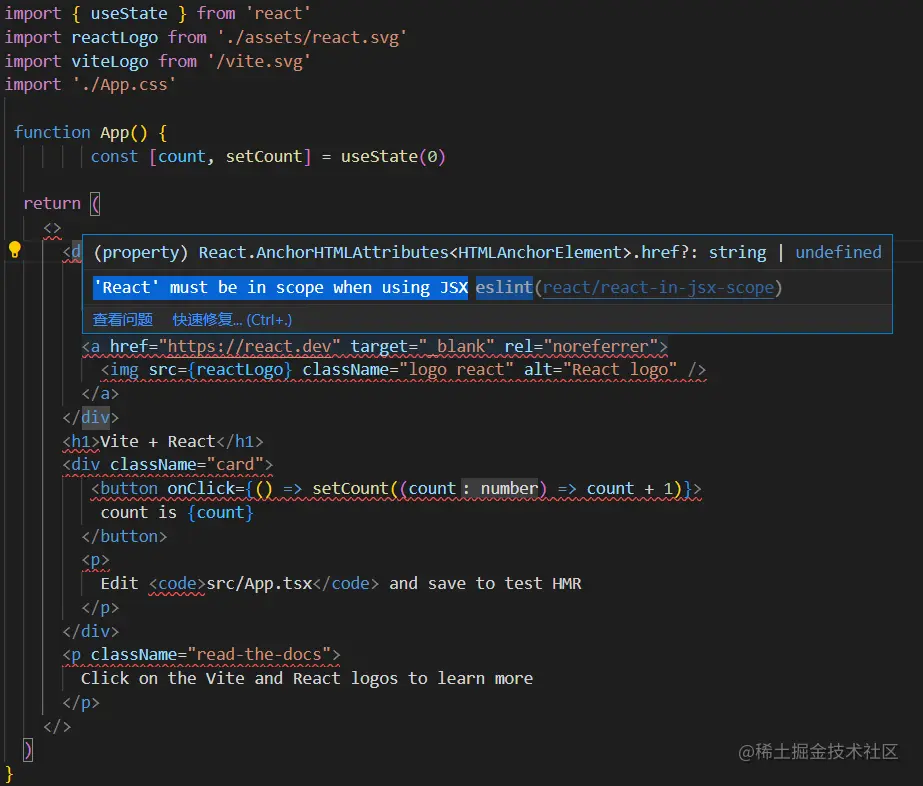Click useState(0) call
923x786 pixels.
click(x=393, y=157)
